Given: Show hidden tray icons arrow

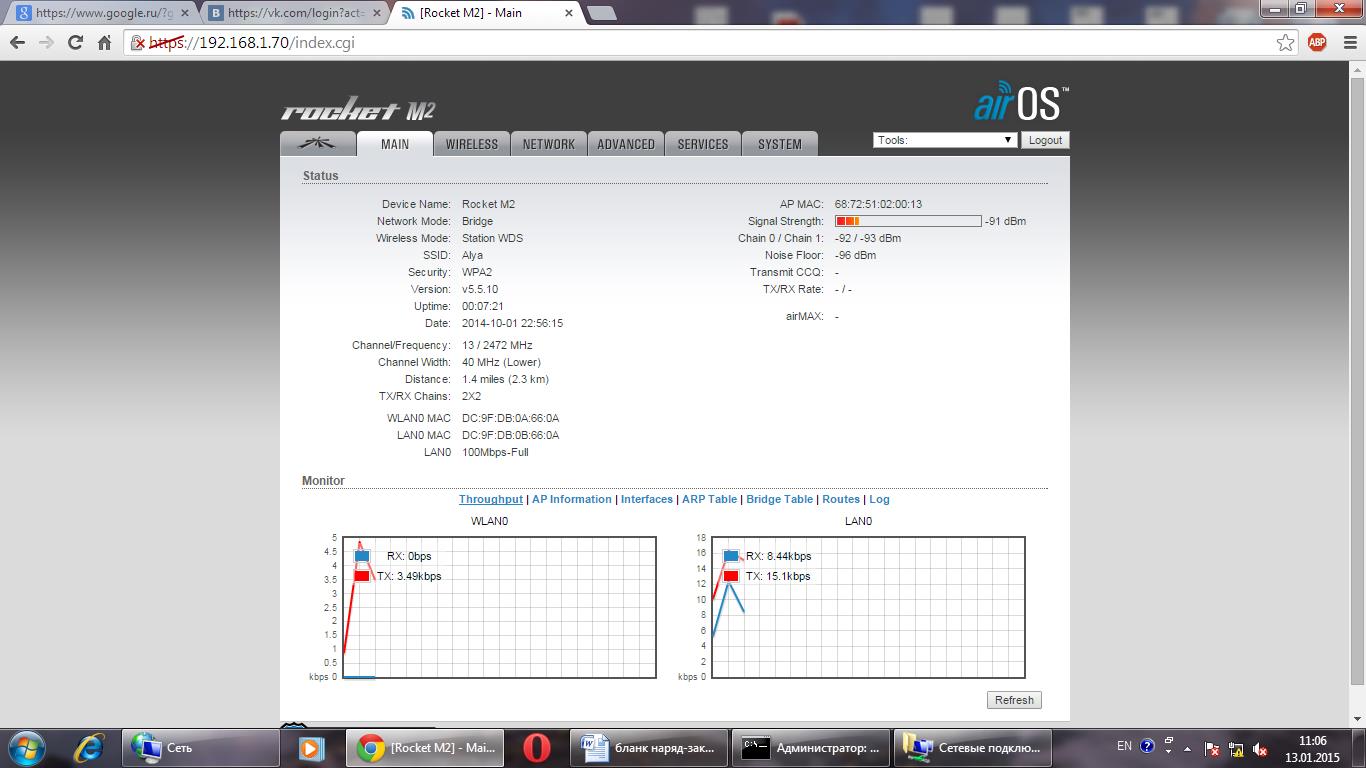Looking at the screenshot, I should pos(1189,747).
